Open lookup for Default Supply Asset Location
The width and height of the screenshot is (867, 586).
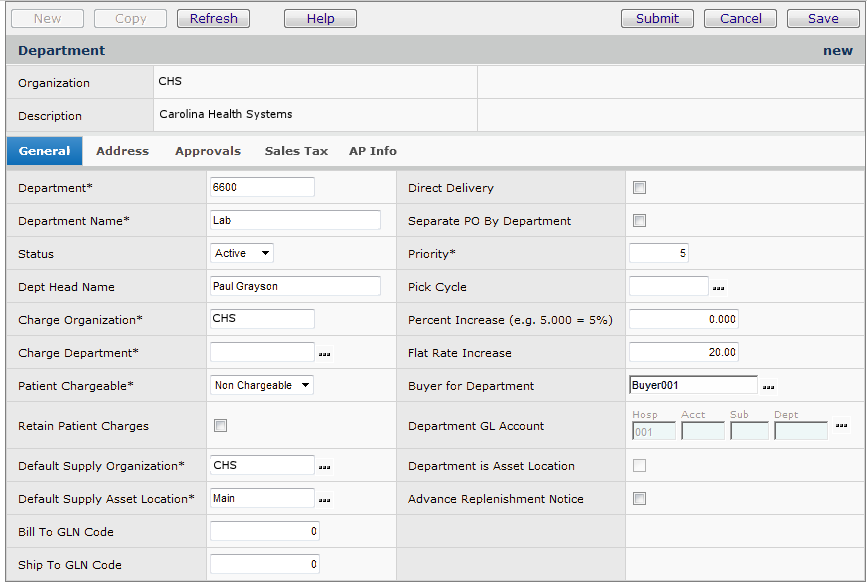click(325, 499)
